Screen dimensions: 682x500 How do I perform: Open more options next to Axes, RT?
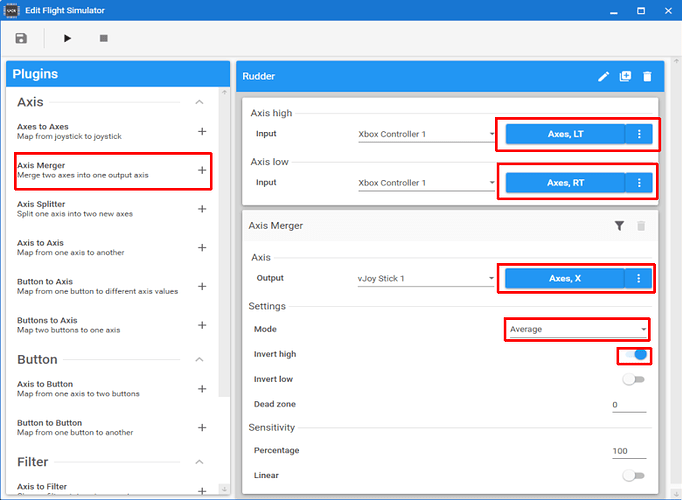(639, 183)
